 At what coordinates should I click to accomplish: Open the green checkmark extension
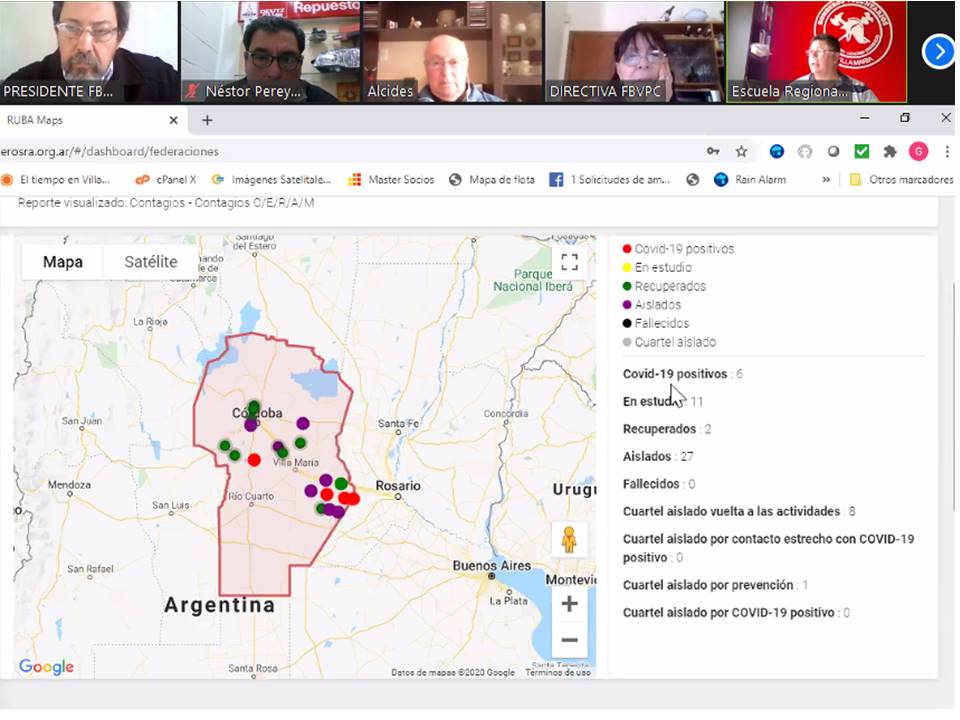[861, 151]
